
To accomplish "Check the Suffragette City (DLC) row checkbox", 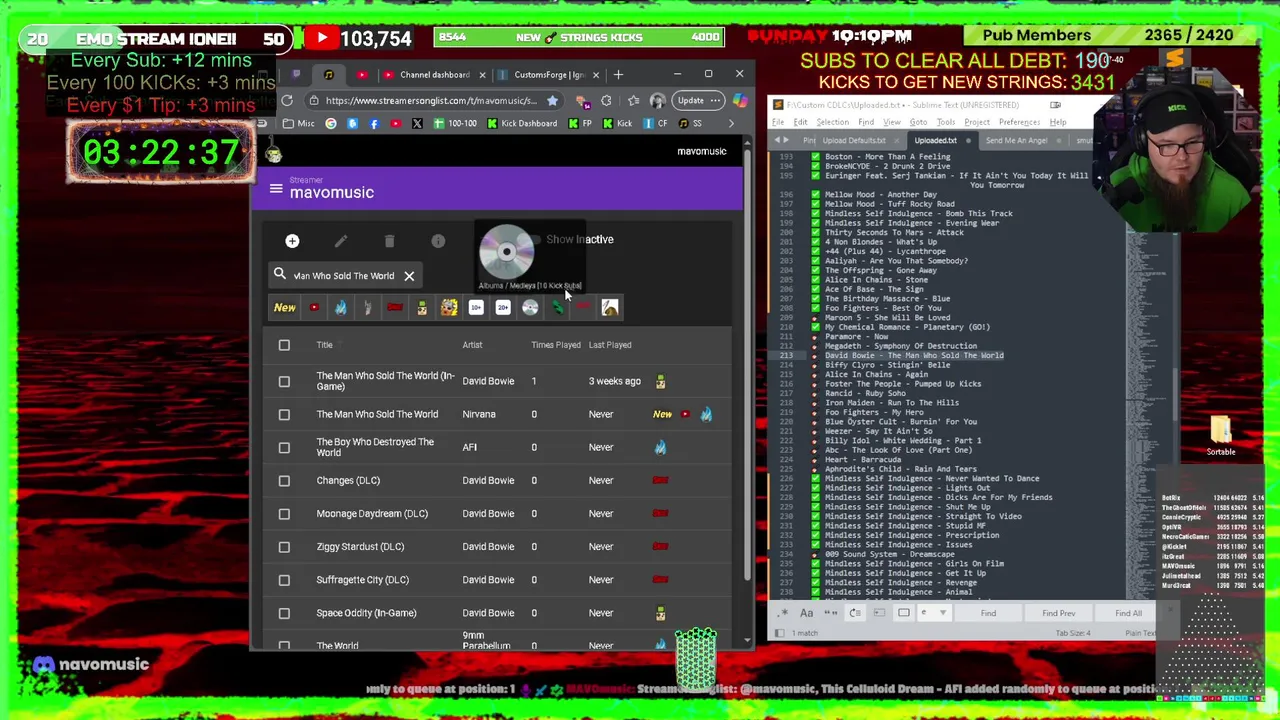I will pos(284,580).
